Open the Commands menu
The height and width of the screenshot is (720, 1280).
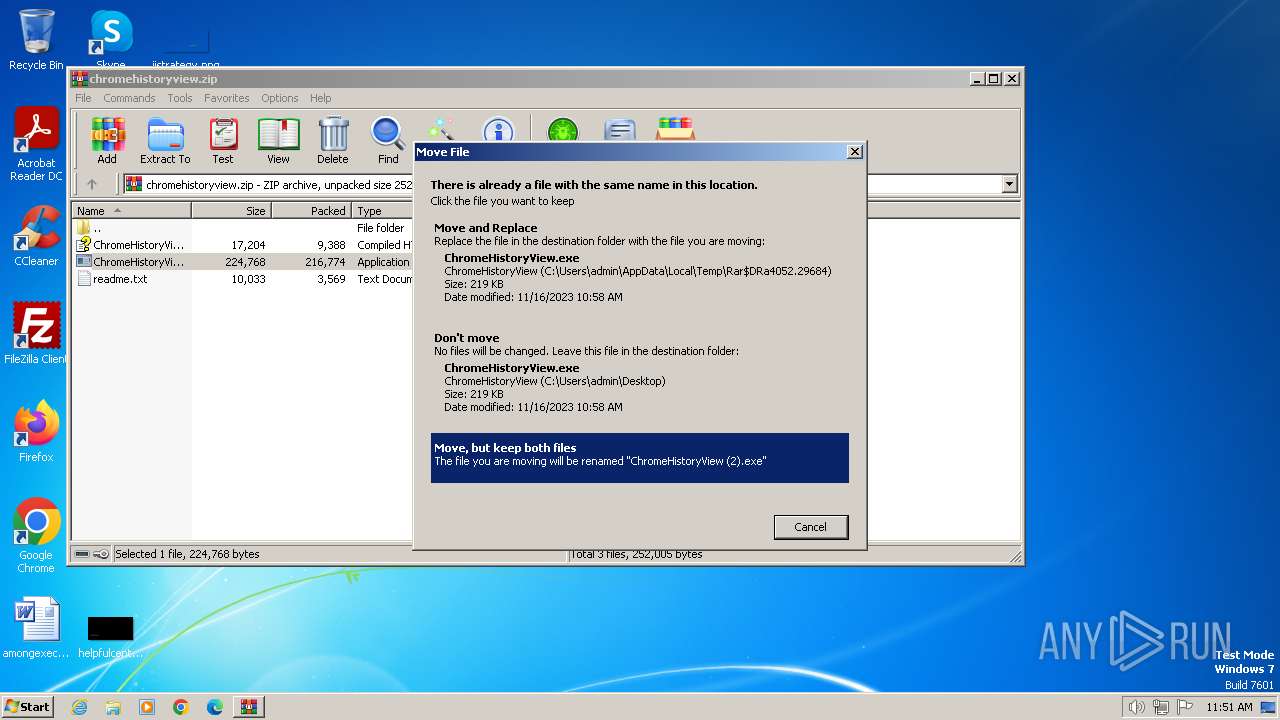pyautogui.click(x=129, y=98)
